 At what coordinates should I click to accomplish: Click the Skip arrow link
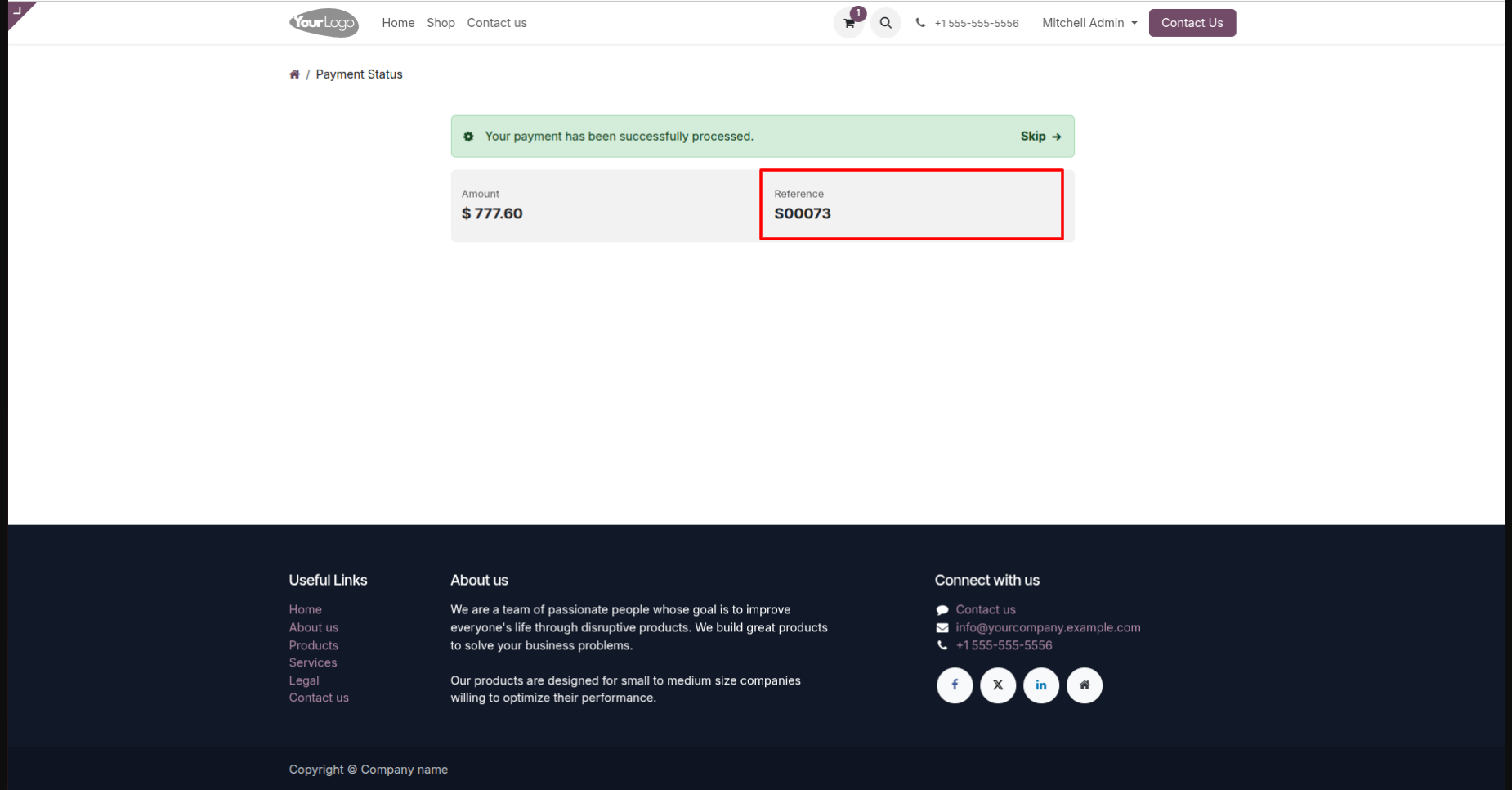point(1040,137)
